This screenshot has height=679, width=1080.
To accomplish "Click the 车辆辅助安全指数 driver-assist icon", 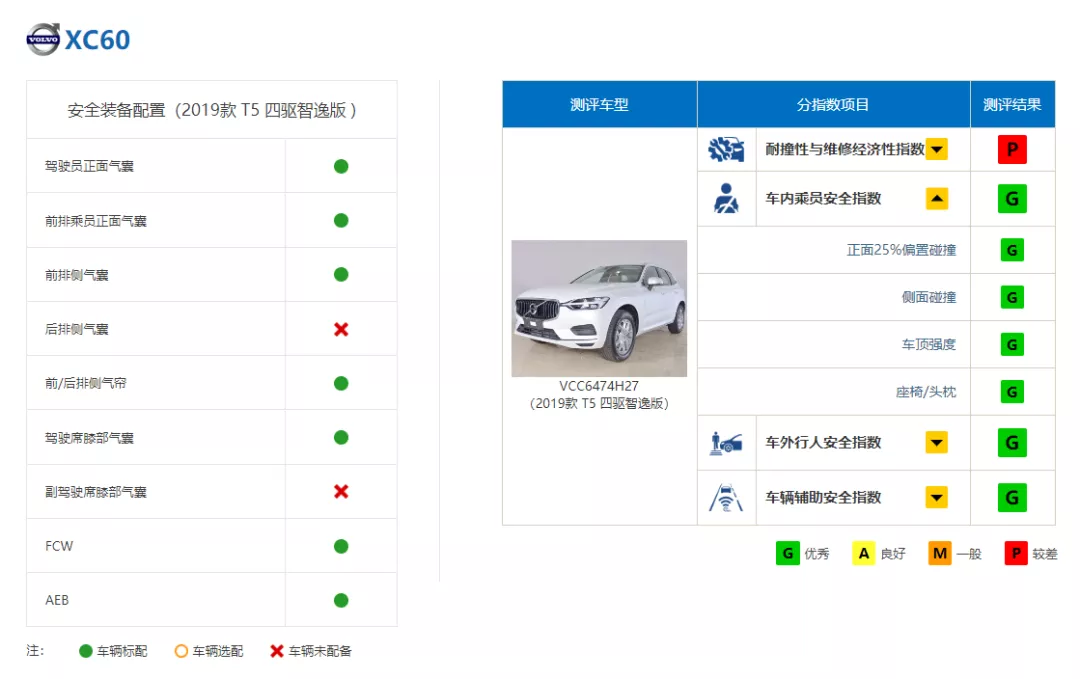I will [728, 497].
